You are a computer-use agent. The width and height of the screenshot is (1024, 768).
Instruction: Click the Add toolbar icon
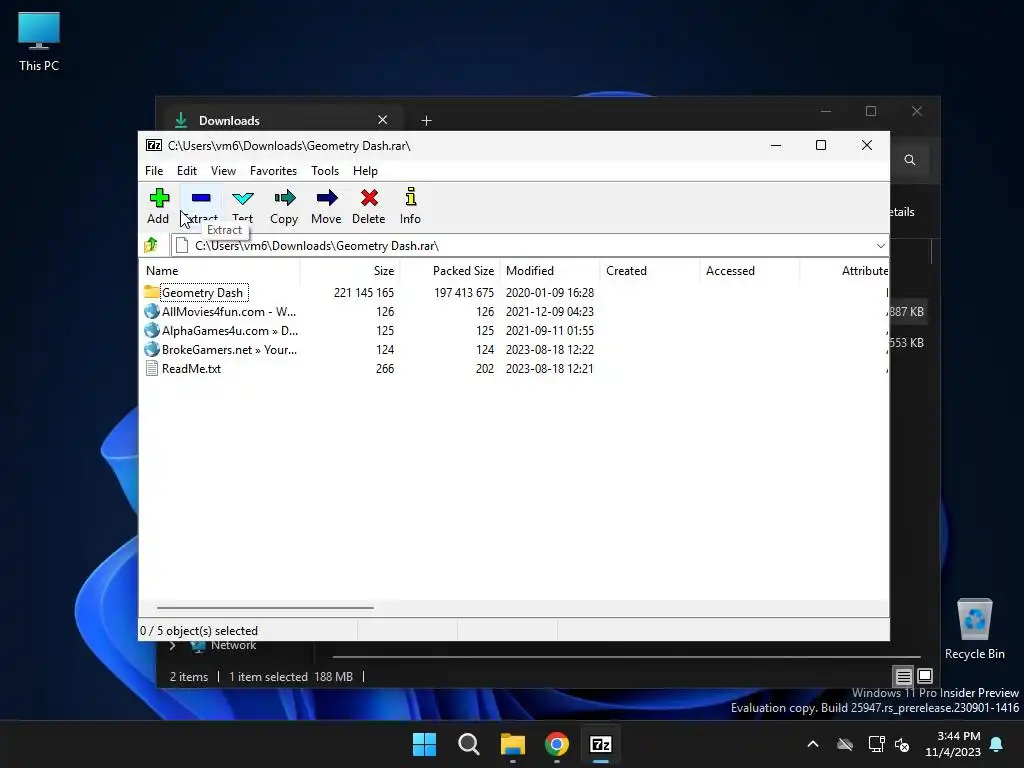(x=159, y=198)
